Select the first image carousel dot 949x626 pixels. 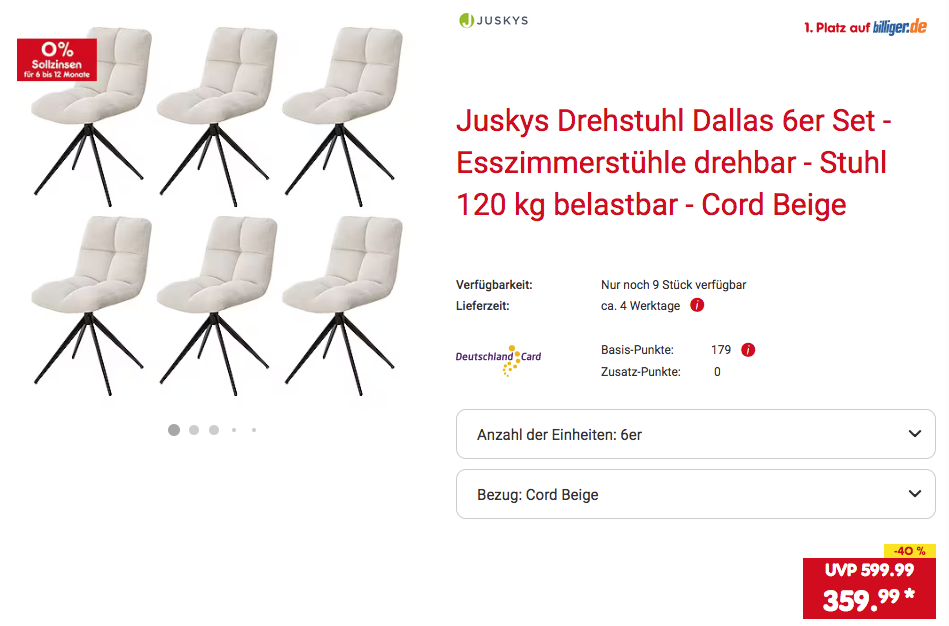click(174, 430)
